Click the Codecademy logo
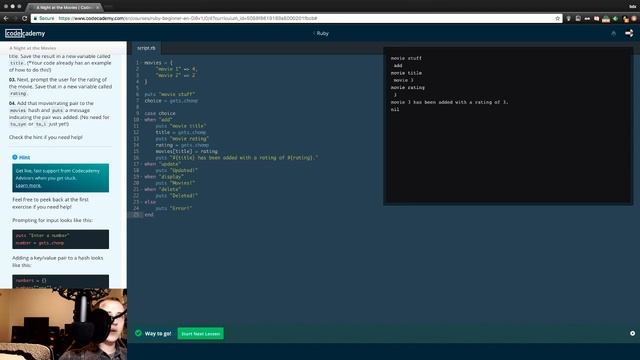 coord(25,33)
